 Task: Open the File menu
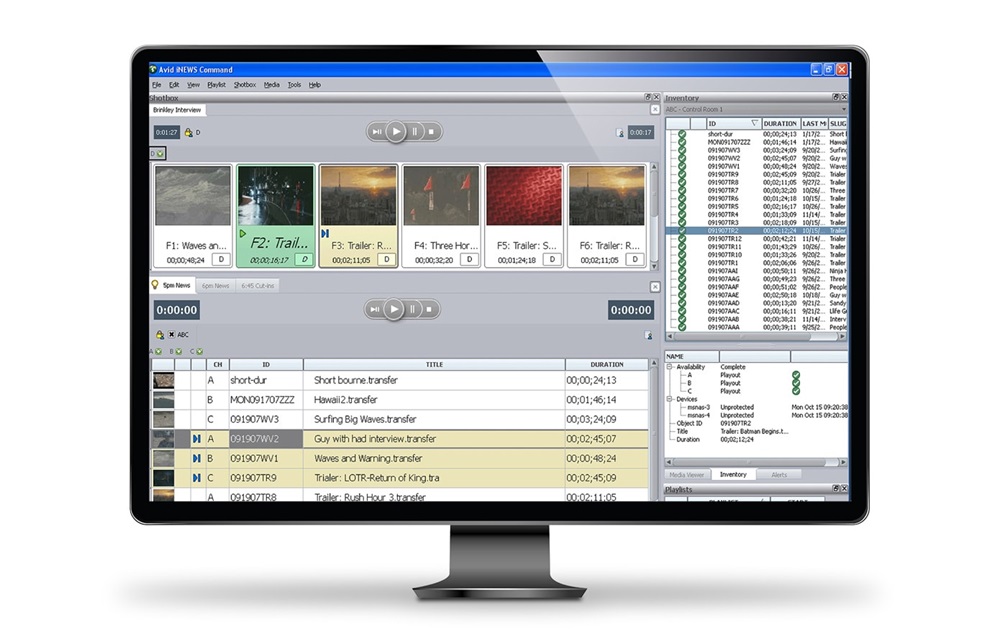[157, 85]
